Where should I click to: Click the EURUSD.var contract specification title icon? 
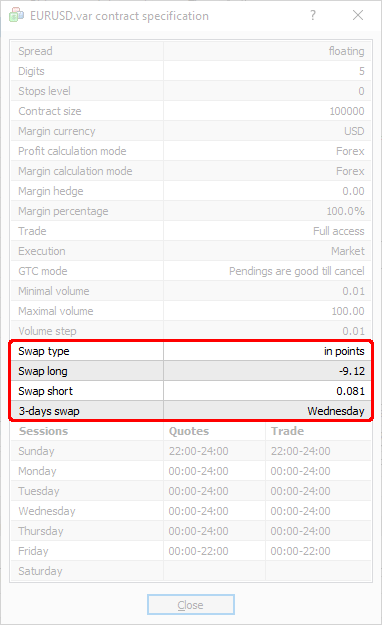(x=16, y=15)
